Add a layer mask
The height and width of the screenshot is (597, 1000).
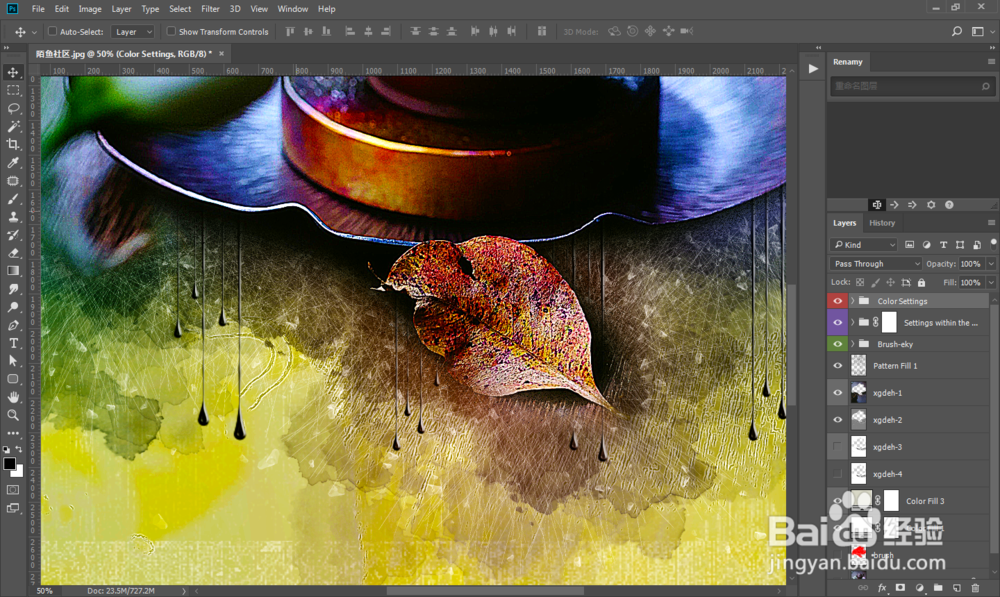coord(901,587)
